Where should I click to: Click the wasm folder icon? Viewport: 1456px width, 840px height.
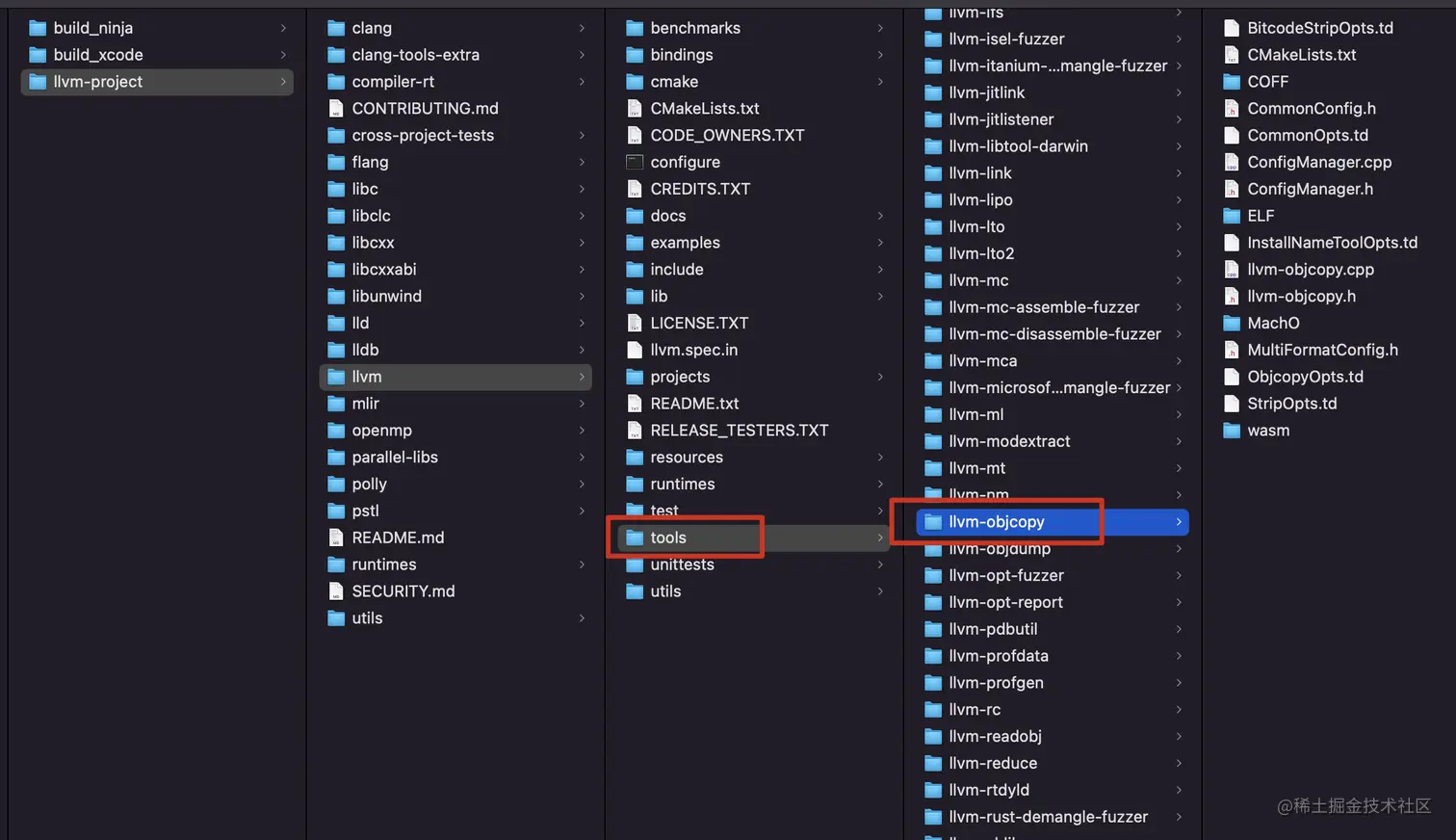coord(1232,431)
